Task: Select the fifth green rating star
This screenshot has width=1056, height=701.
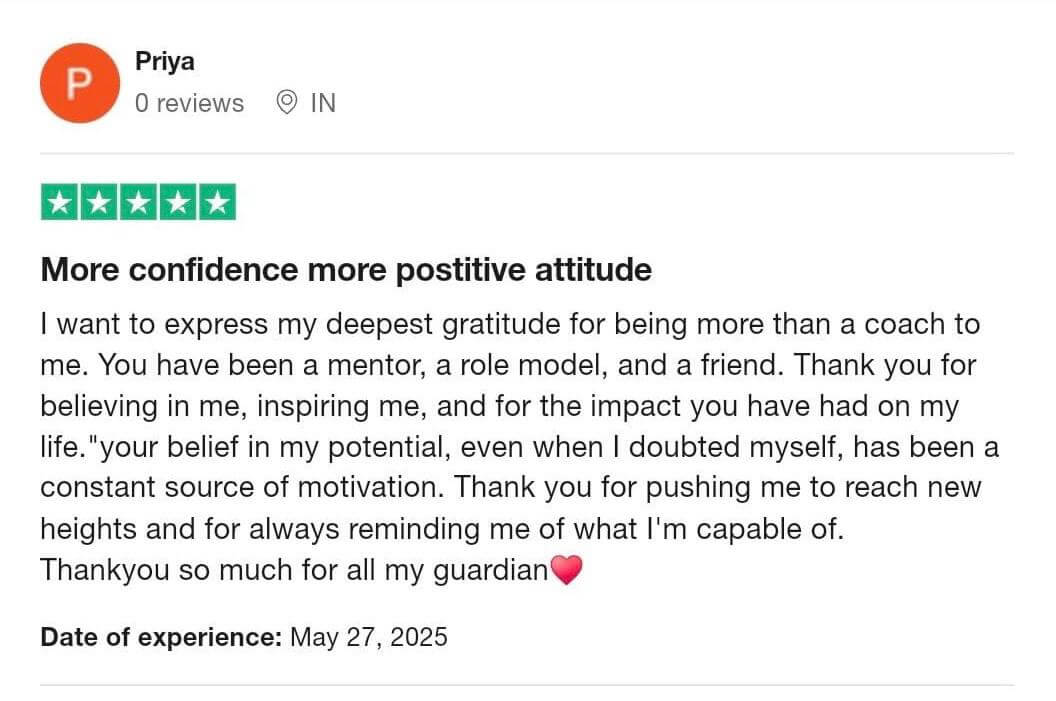Action: pos(218,202)
